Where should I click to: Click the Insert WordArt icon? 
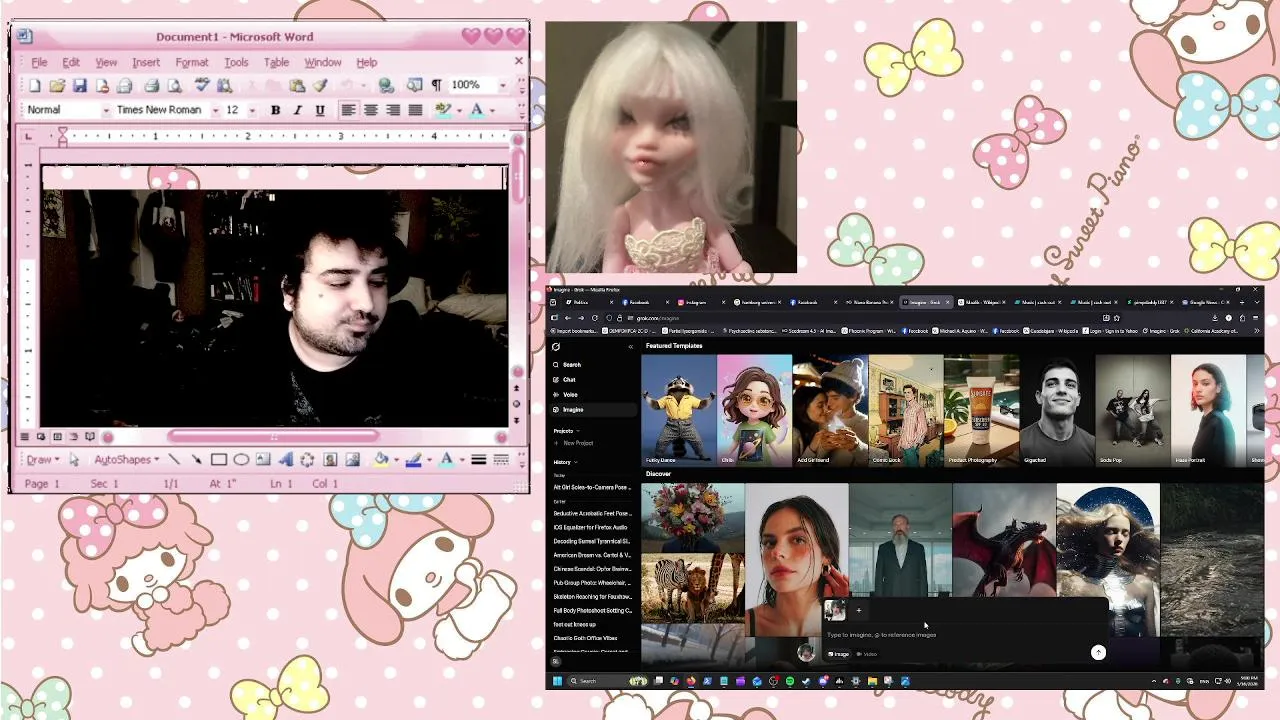[x=285, y=460]
